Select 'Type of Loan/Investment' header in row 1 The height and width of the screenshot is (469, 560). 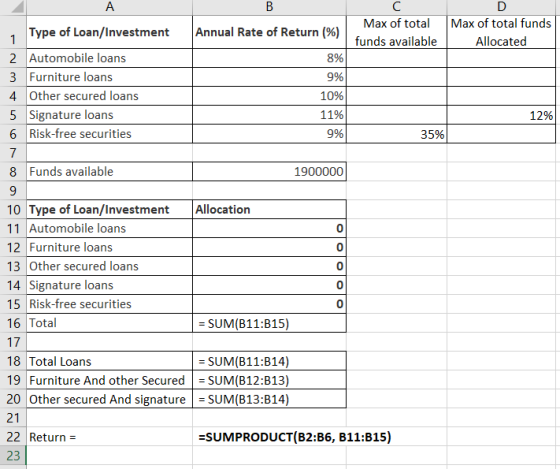pyautogui.click(x=110, y=32)
